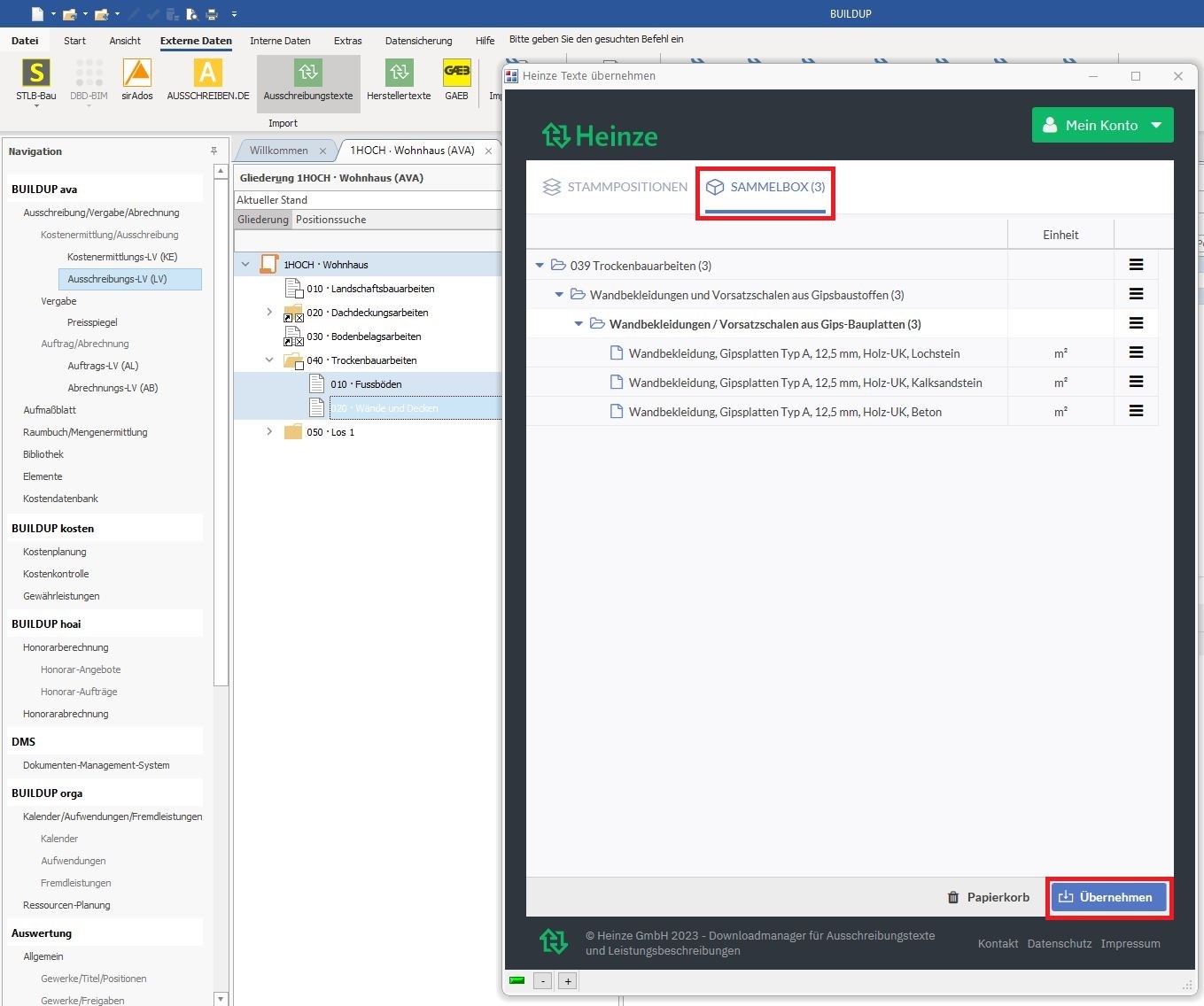Viewport: 1204px width, 1006px height.
Task: Open hamburger menu for 039 Trockenbauarbeiten row
Action: coord(1136,265)
